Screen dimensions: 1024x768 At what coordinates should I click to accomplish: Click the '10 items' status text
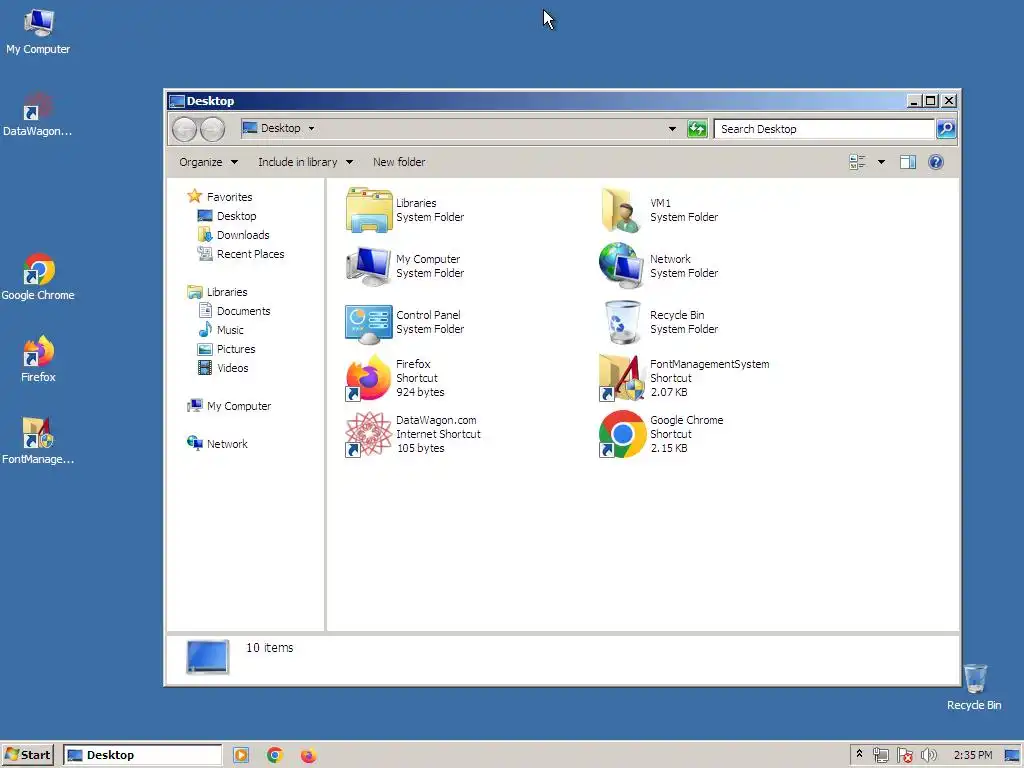click(x=269, y=648)
